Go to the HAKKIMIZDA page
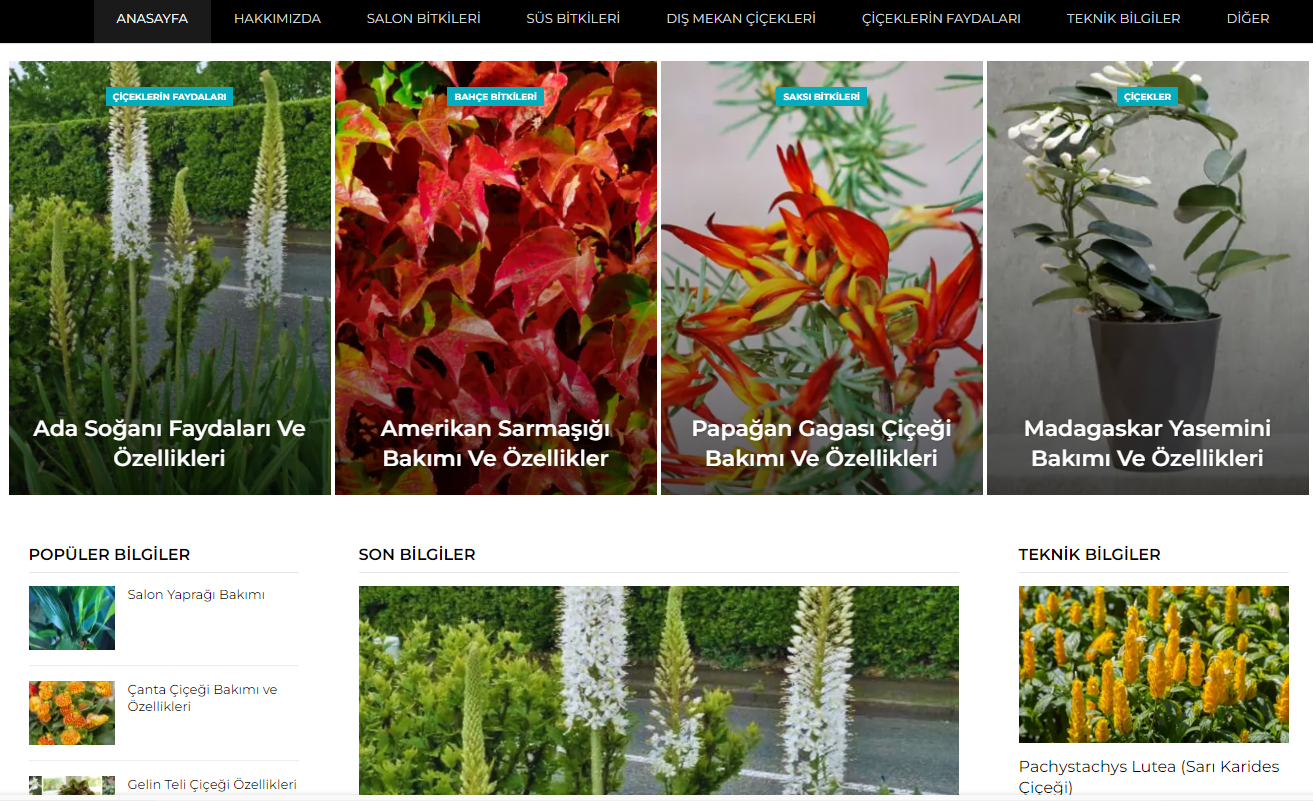The height and width of the screenshot is (801, 1313). click(x=277, y=19)
